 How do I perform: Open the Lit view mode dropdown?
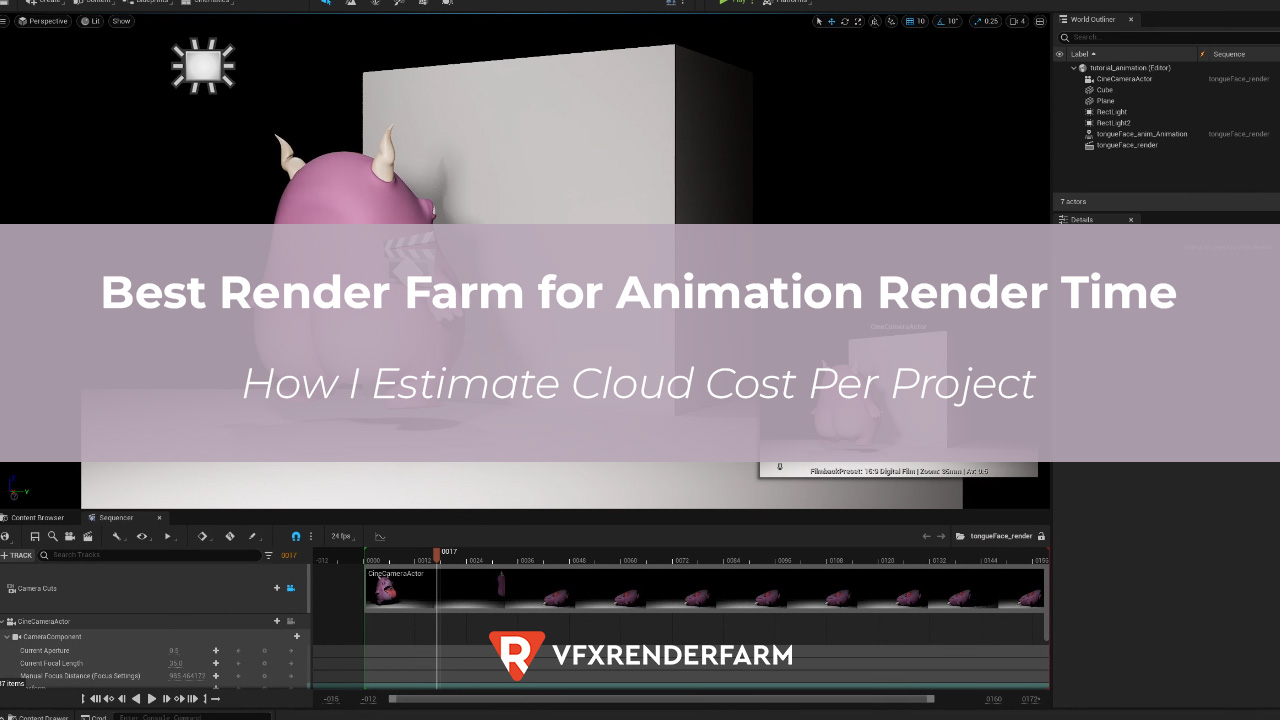[90, 21]
